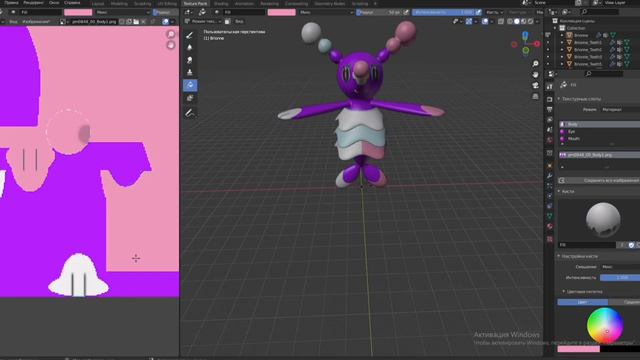The image size is (640, 360).
Task: Open the Object Data properties tab icon
Action: click(x=549, y=216)
